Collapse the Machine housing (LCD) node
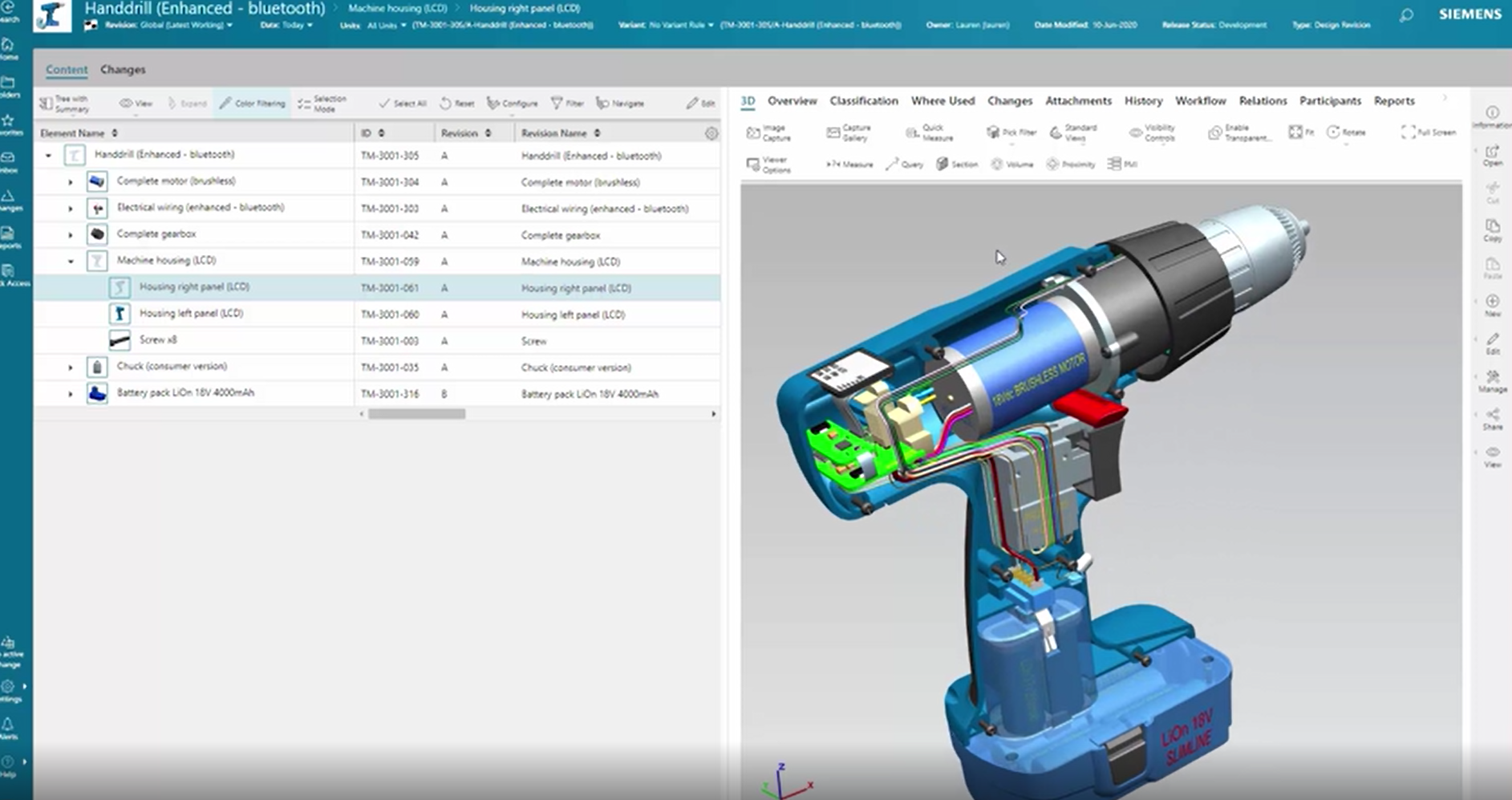 pyautogui.click(x=71, y=261)
